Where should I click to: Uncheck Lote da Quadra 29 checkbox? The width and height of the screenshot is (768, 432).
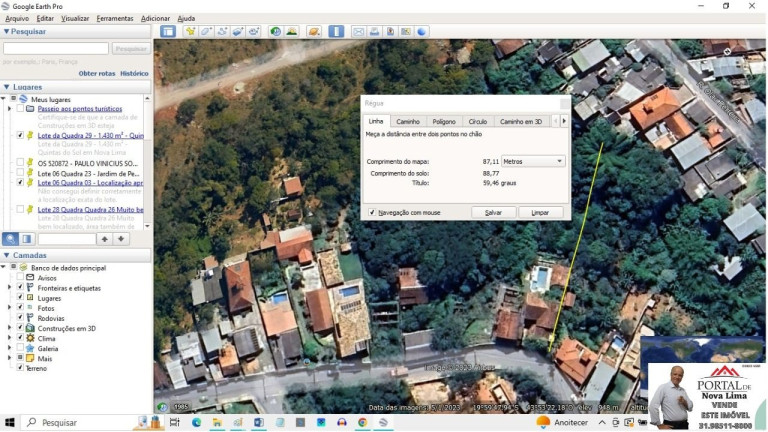coord(20,135)
